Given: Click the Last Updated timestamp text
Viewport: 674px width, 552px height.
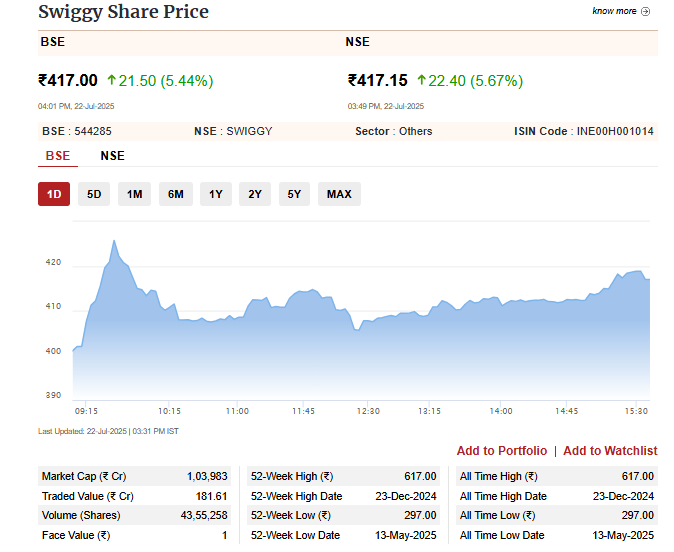Looking at the screenshot, I should click(x=108, y=431).
